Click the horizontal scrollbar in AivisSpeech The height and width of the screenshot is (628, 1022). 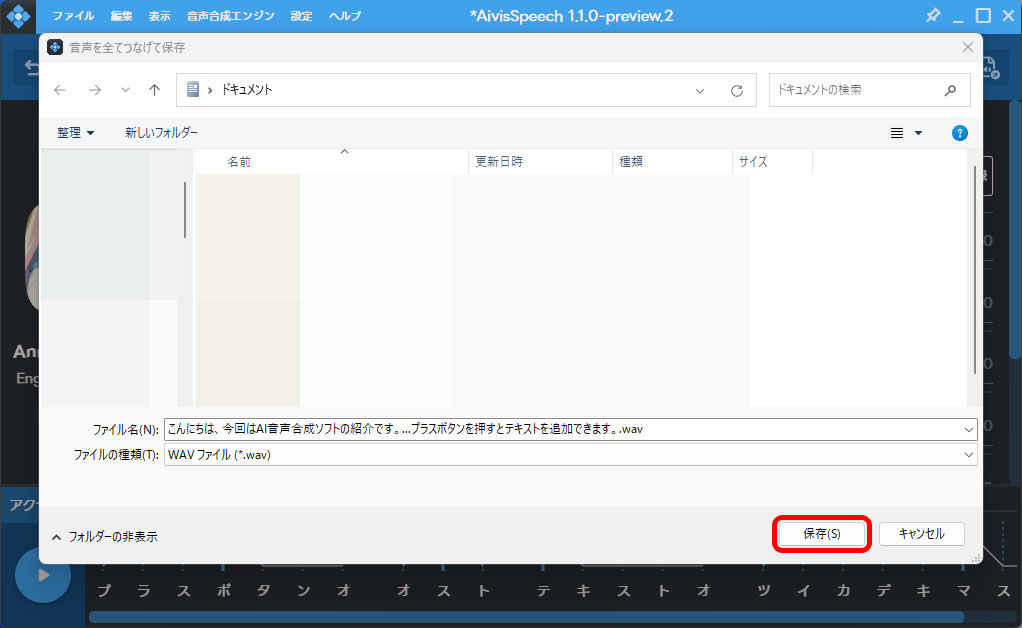point(526,617)
